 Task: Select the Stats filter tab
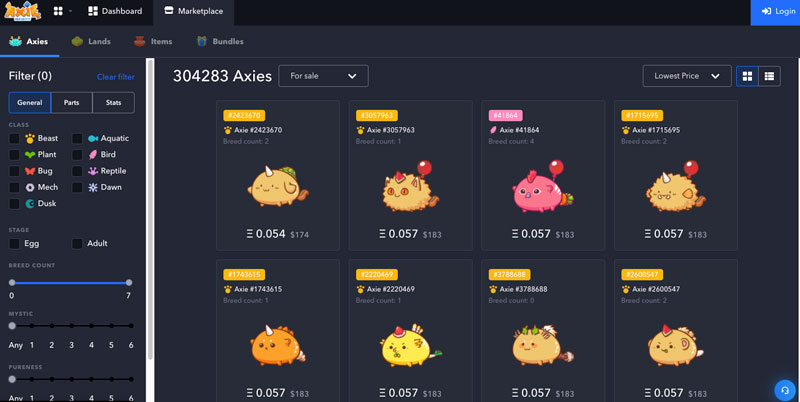(113, 103)
